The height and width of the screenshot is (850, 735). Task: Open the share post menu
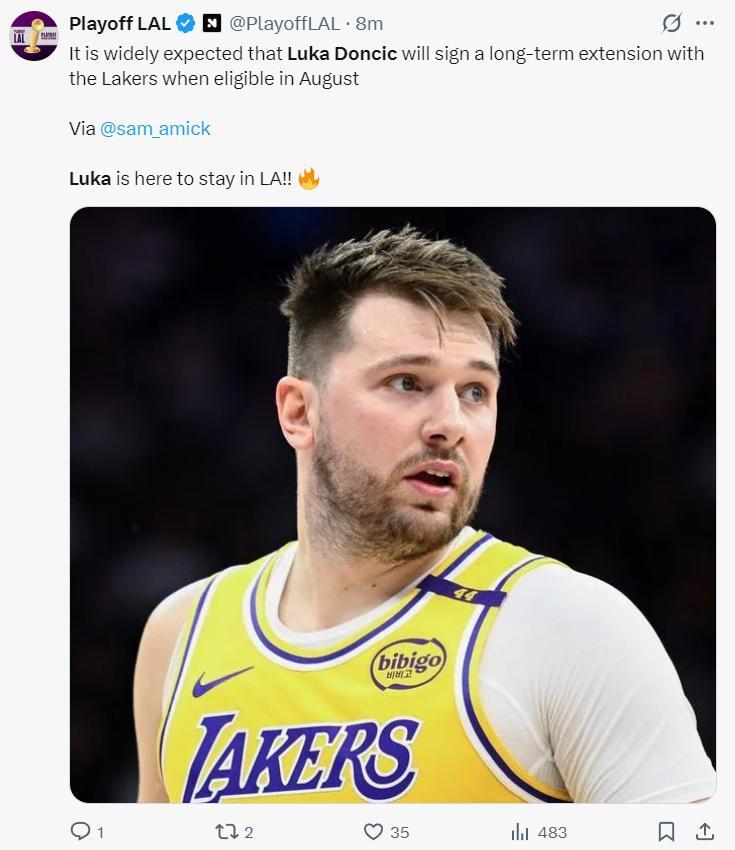(704, 831)
